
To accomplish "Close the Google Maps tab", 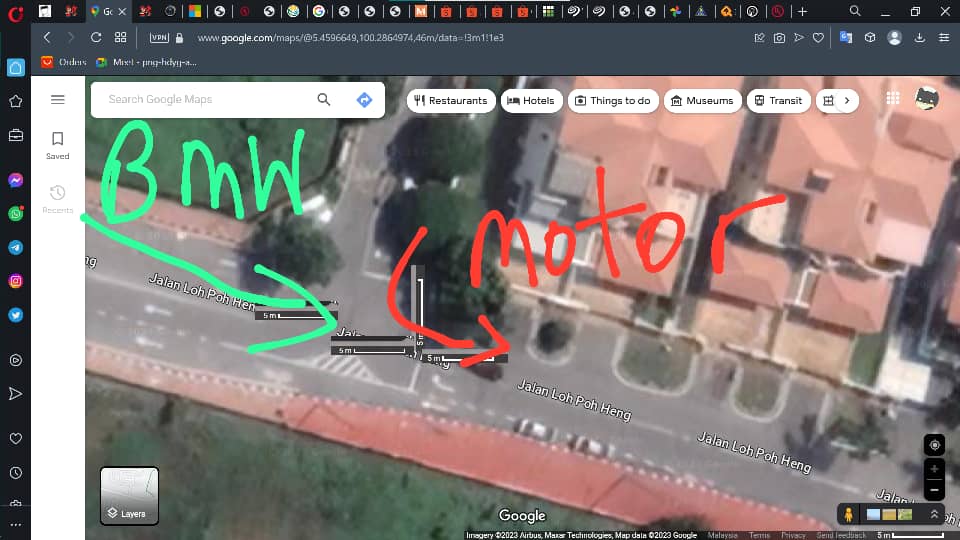I will (122, 11).
